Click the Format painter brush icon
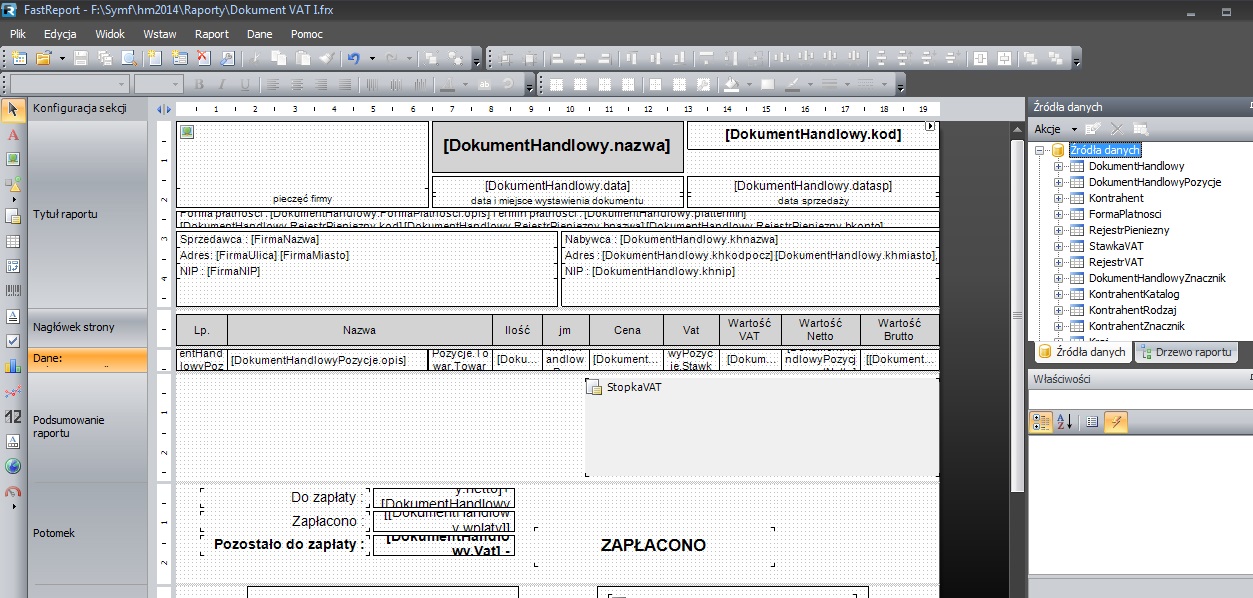The image size is (1253, 598). coord(327,58)
